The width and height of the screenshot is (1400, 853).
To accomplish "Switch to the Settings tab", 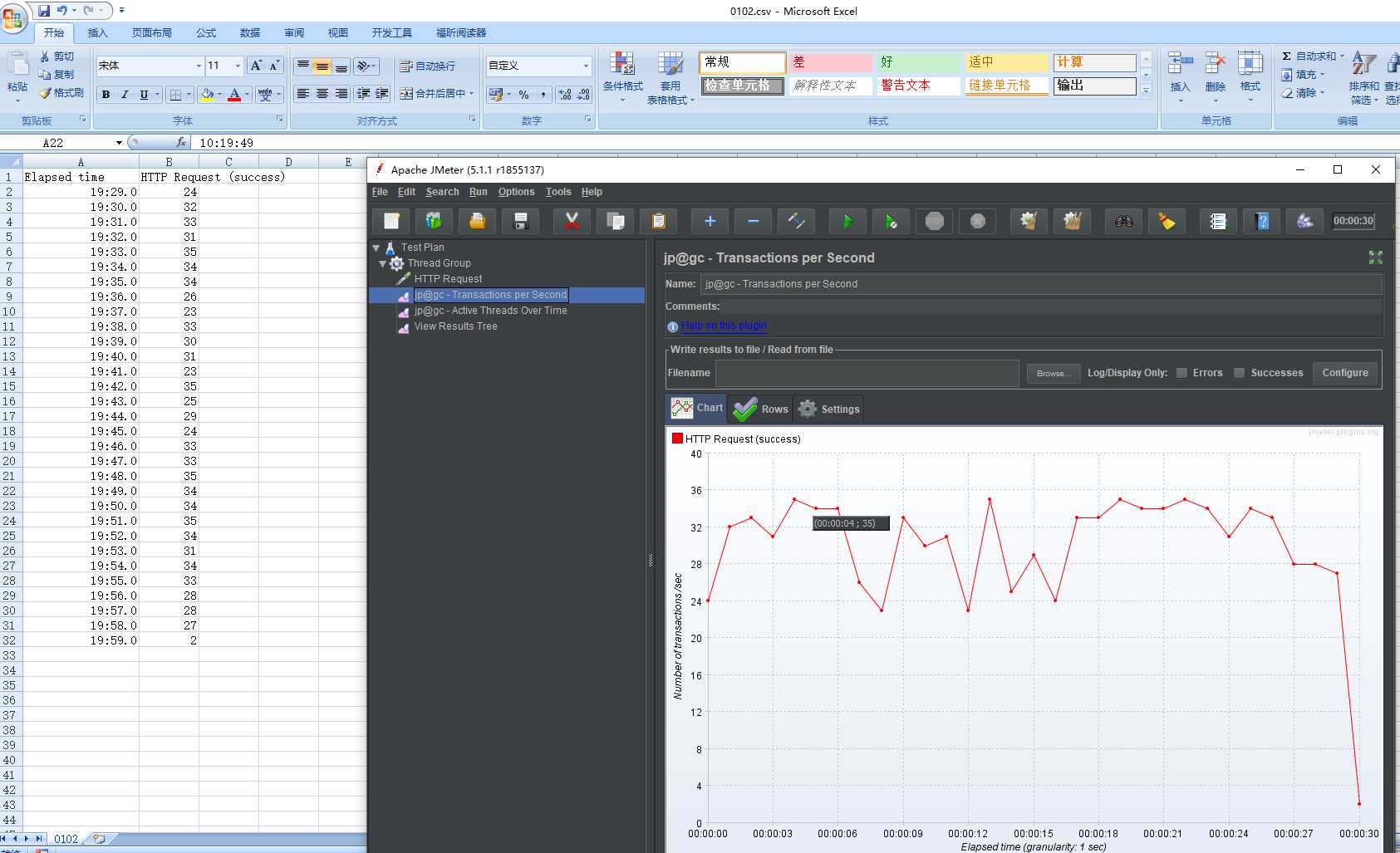I will pyautogui.click(x=828, y=409).
